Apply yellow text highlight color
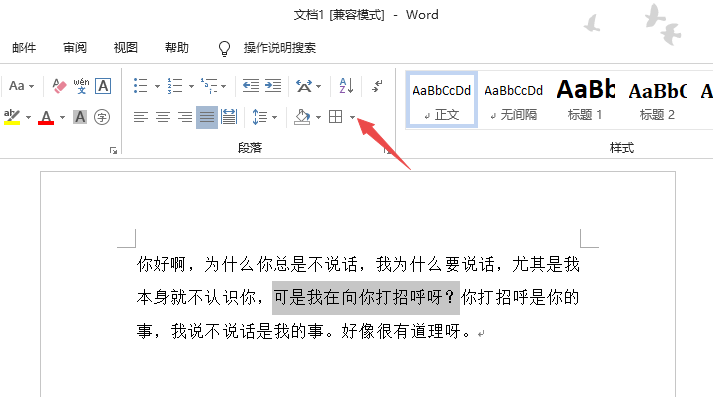 pos(12,117)
